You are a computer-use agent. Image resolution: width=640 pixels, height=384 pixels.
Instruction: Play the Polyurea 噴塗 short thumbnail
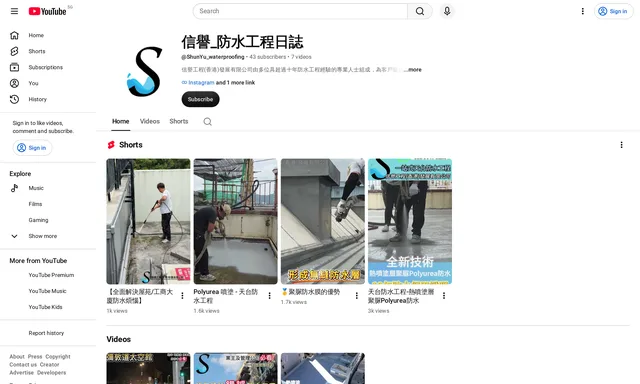[x=236, y=221]
